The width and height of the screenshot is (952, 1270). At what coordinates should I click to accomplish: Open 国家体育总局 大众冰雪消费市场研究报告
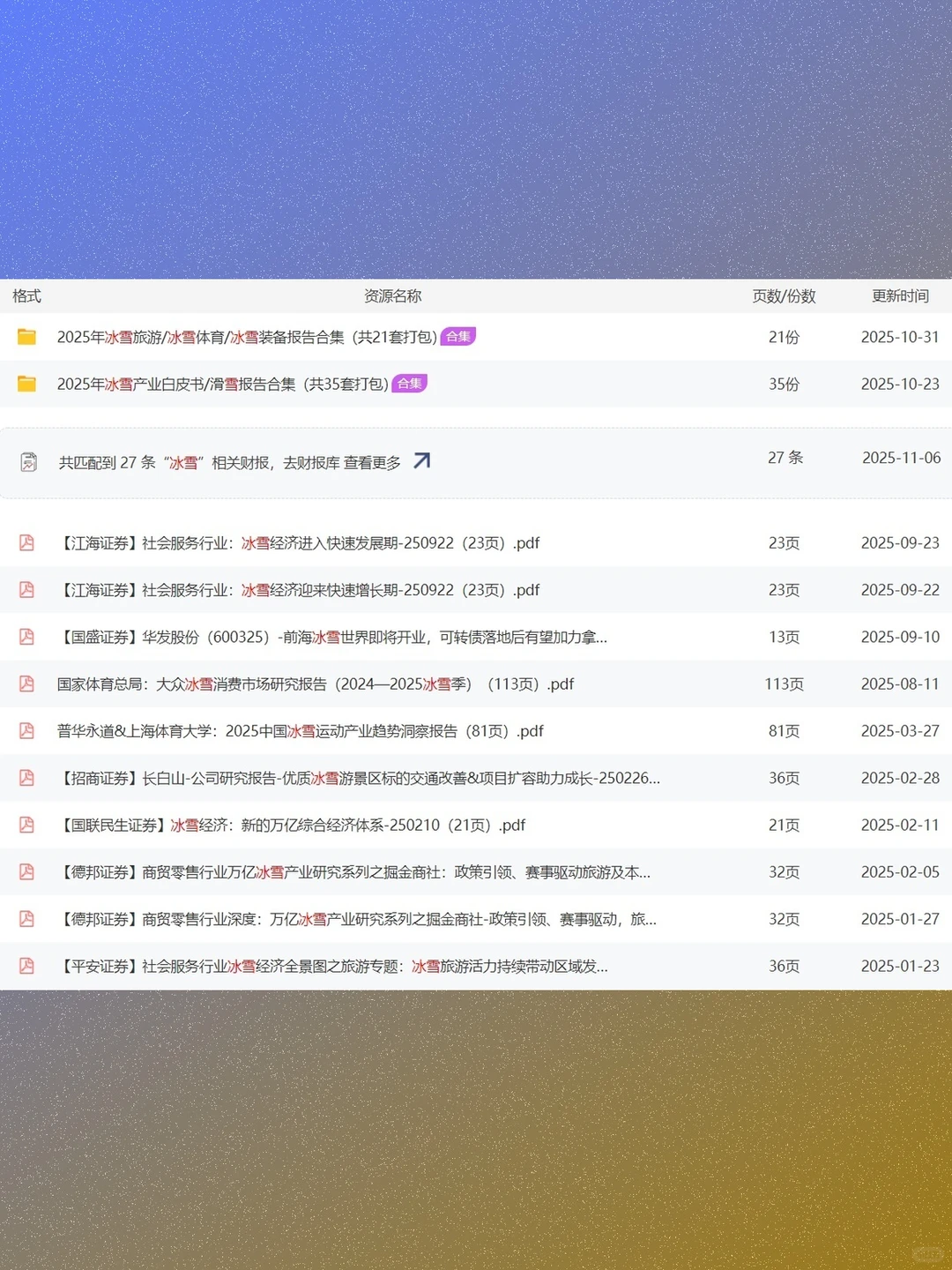coord(316,684)
